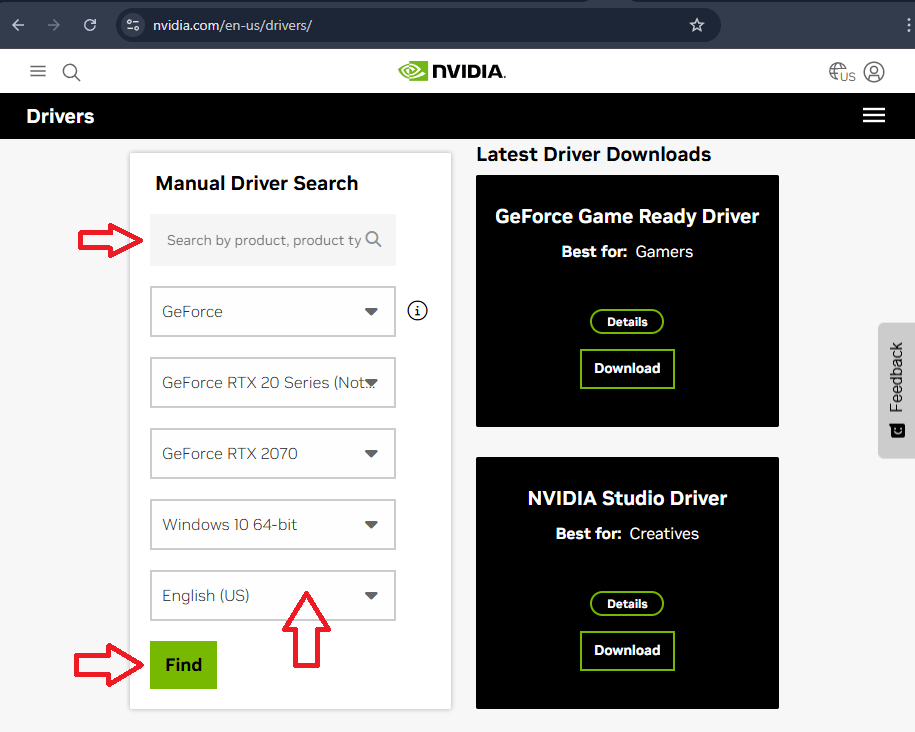The width and height of the screenshot is (915, 732).
Task: Bookmark the page with the star icon
Action: click(x=697, y=25)
